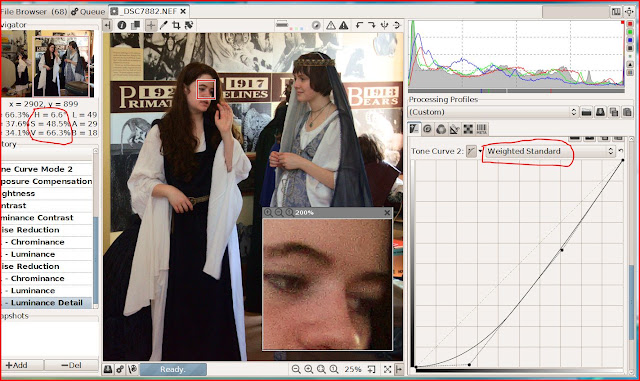Zoom preview to 100%
The height and width of the screenshot is (381, 640).
334,369
